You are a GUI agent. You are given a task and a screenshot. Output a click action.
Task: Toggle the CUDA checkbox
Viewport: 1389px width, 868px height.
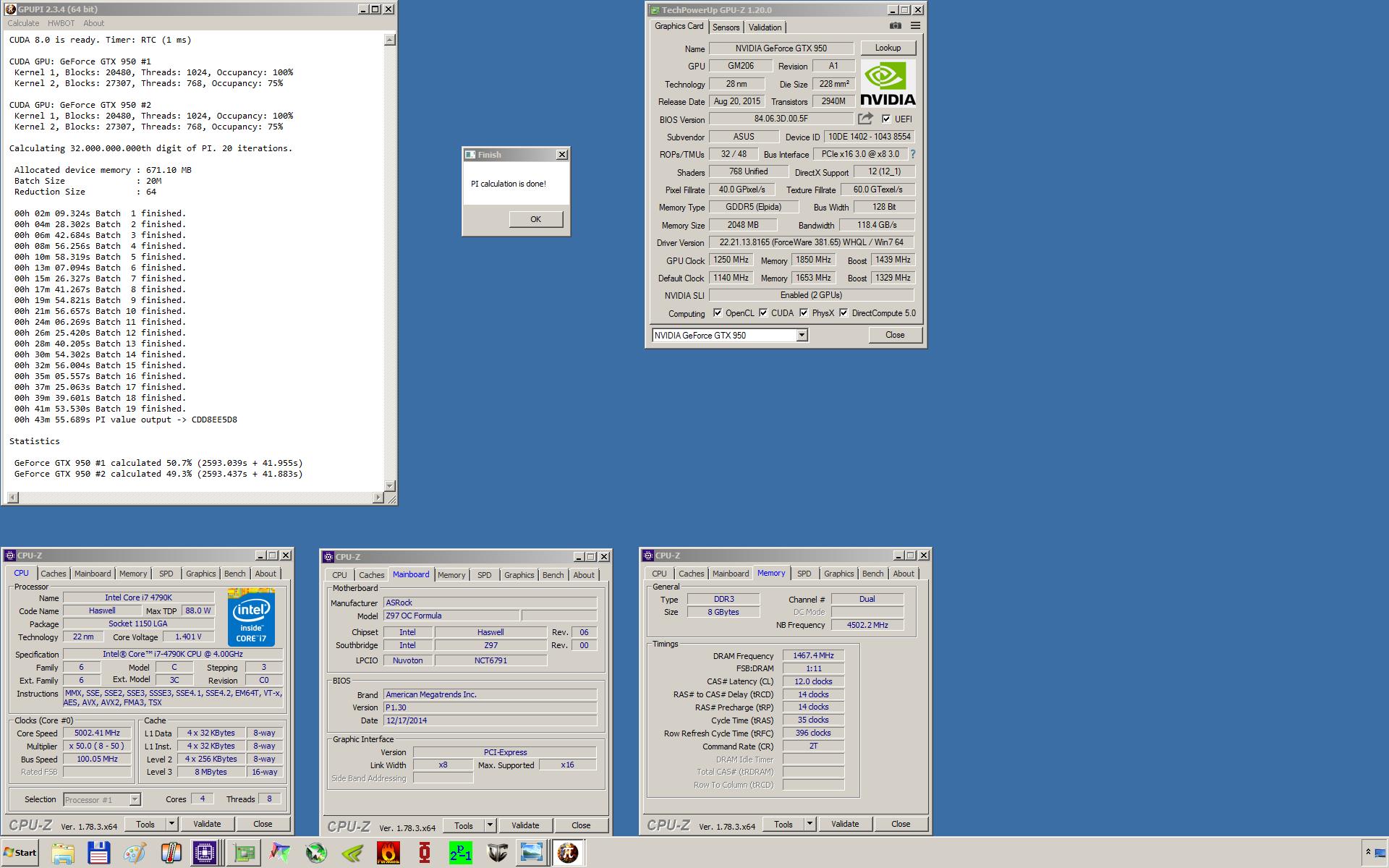(763, 313)
